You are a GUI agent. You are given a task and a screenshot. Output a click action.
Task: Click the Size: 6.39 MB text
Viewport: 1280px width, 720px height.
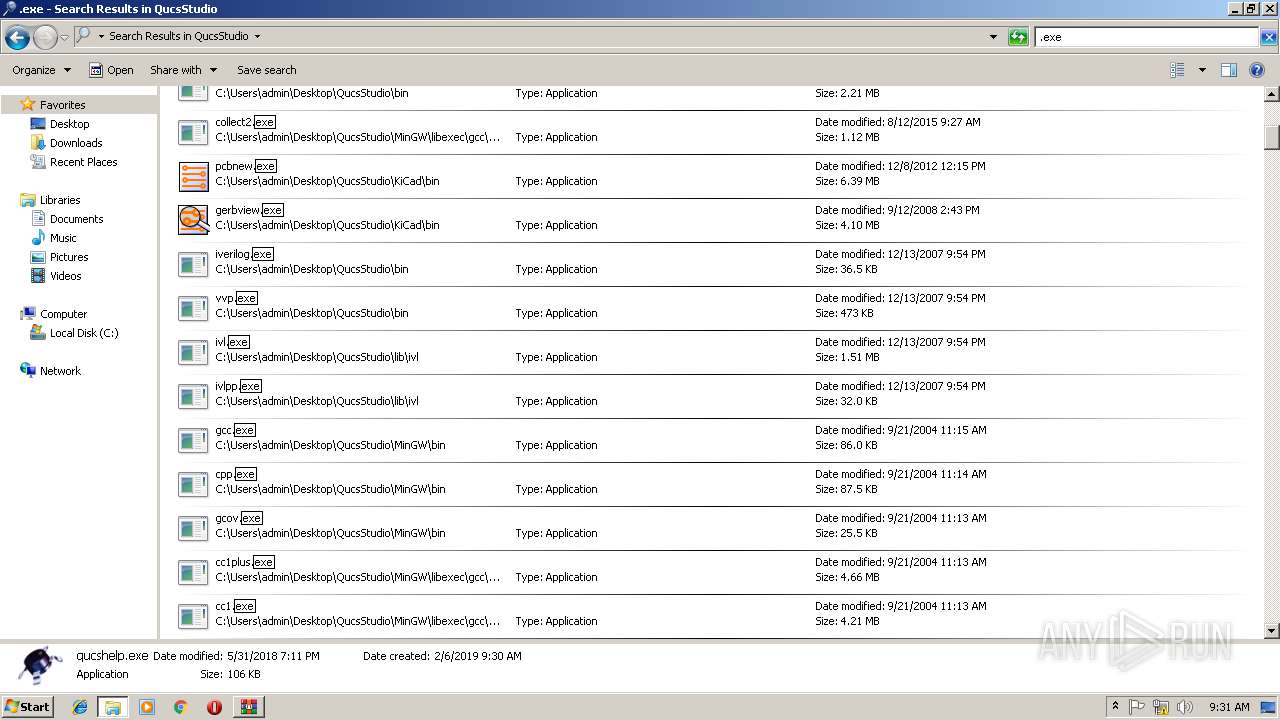click(847, 181)
